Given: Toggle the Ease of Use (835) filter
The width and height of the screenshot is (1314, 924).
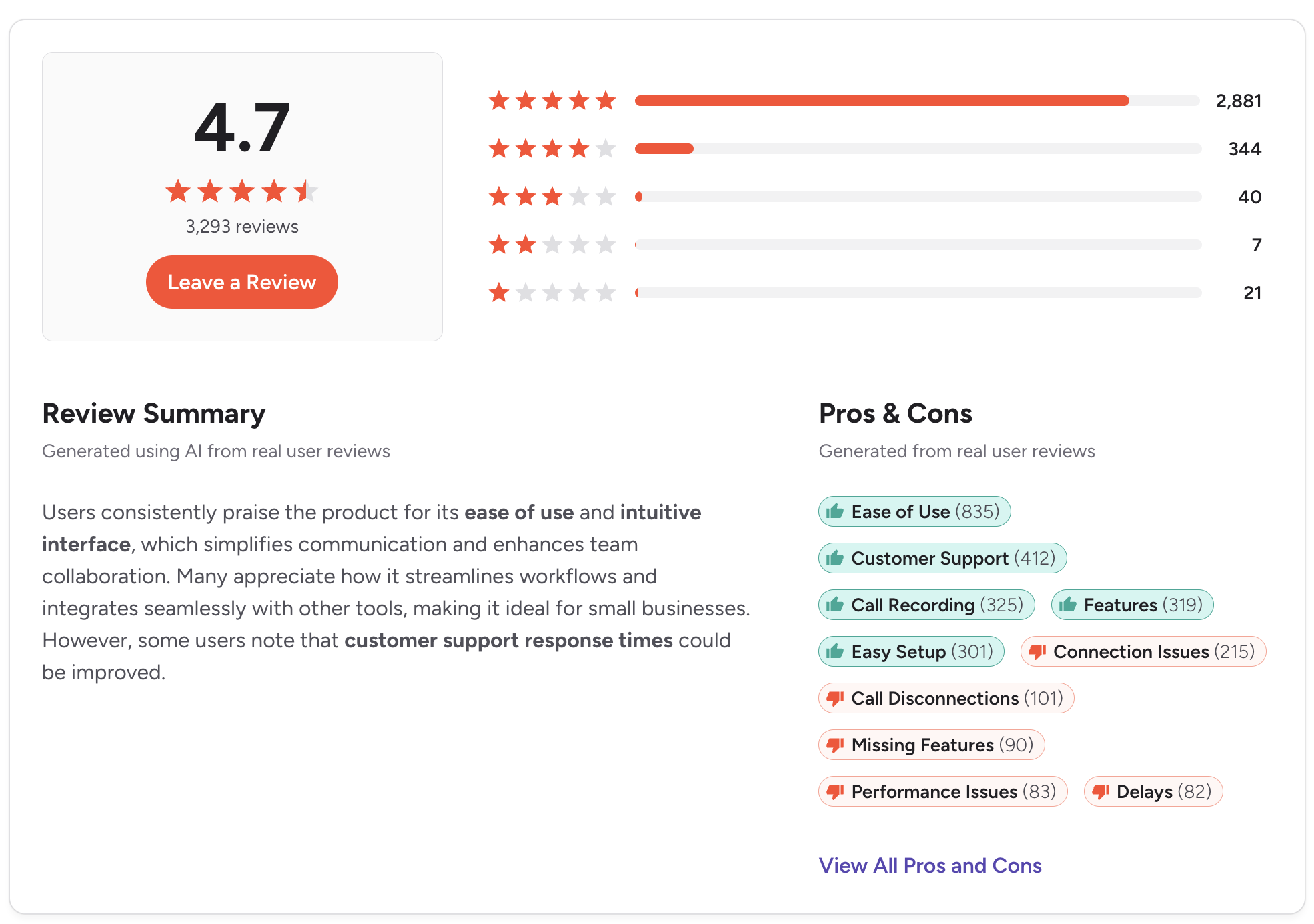Looking at the screenshot, I should coord(914,511).
